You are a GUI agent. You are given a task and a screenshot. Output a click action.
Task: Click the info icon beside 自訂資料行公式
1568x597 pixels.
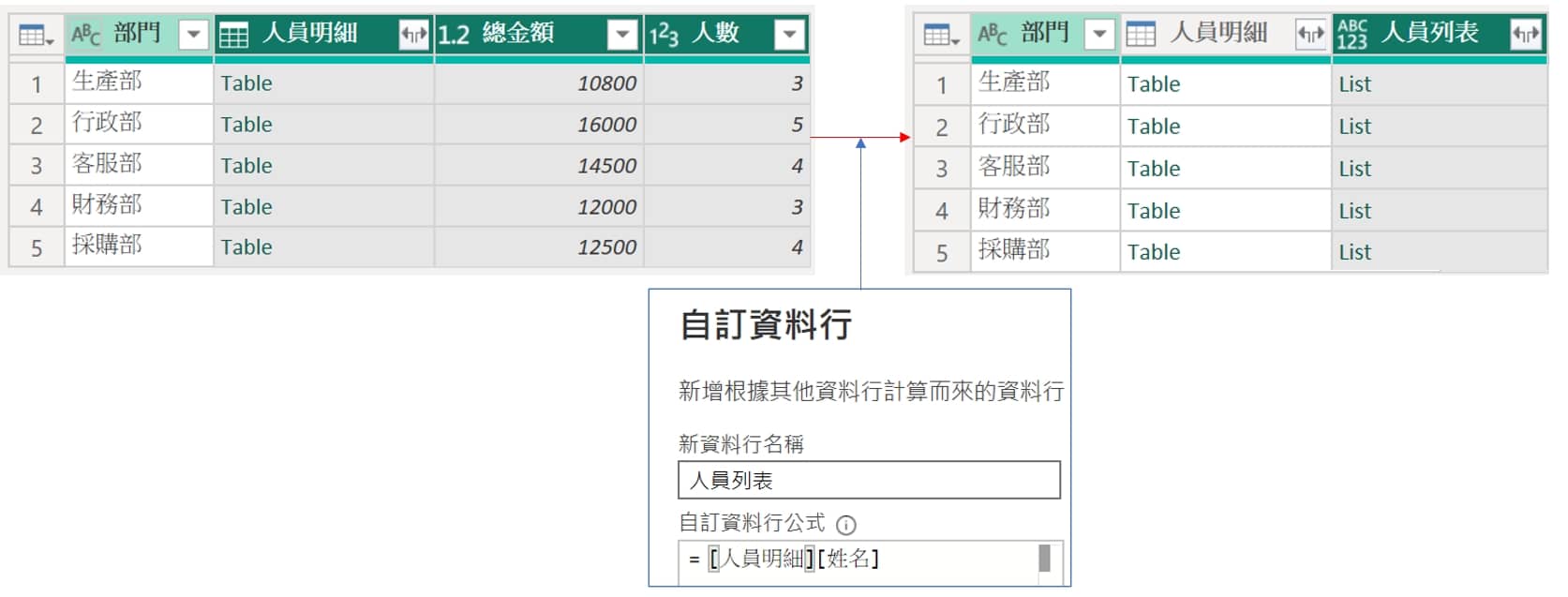(845, 525)
